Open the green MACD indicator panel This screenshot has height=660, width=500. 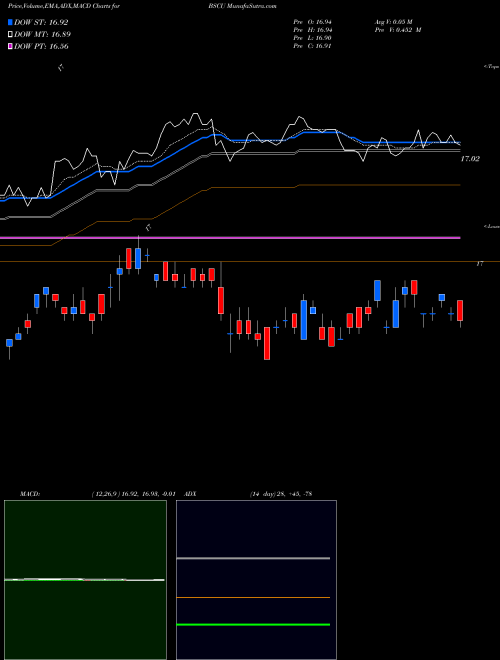85,580
